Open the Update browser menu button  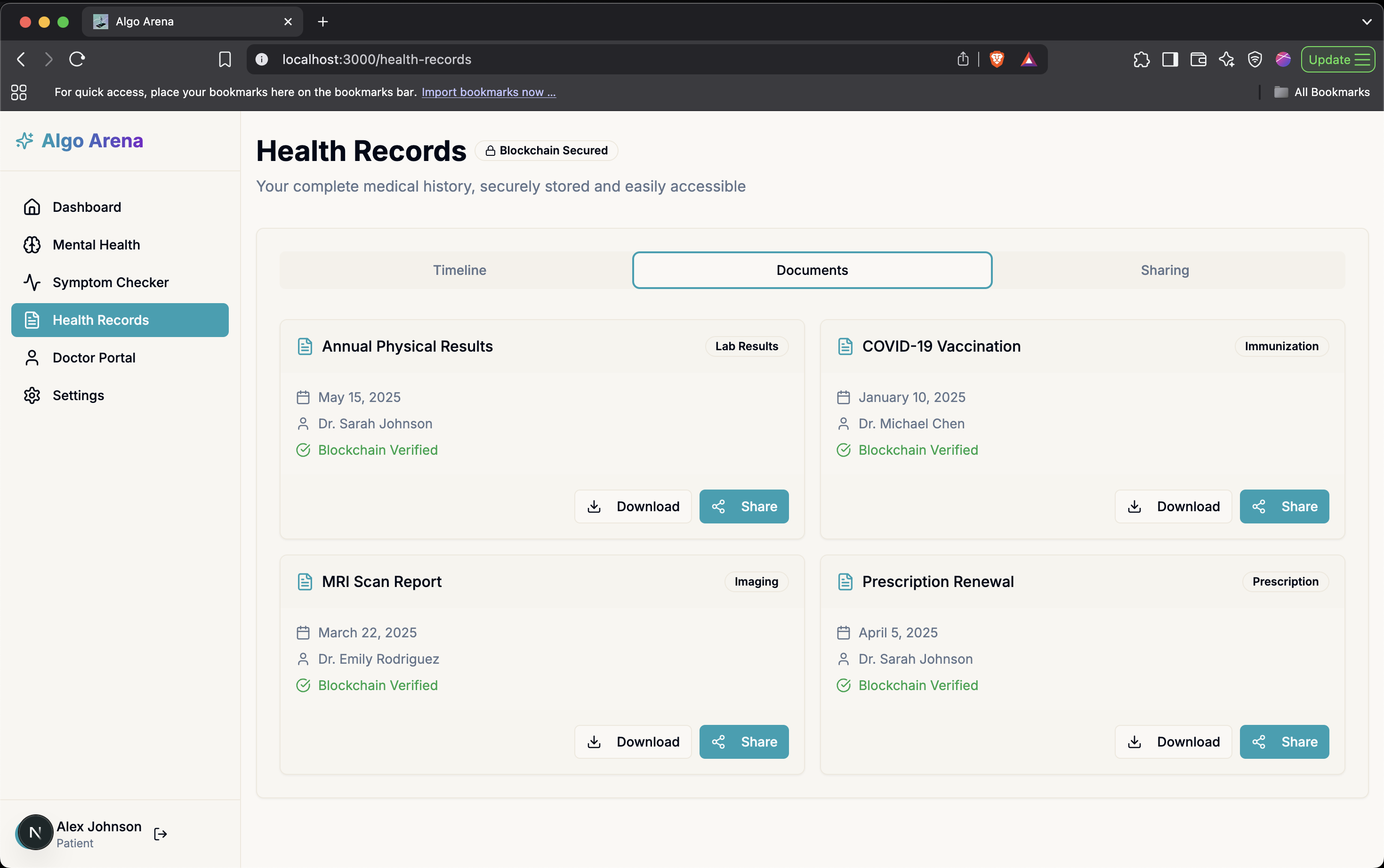[x=1337, y=59]
